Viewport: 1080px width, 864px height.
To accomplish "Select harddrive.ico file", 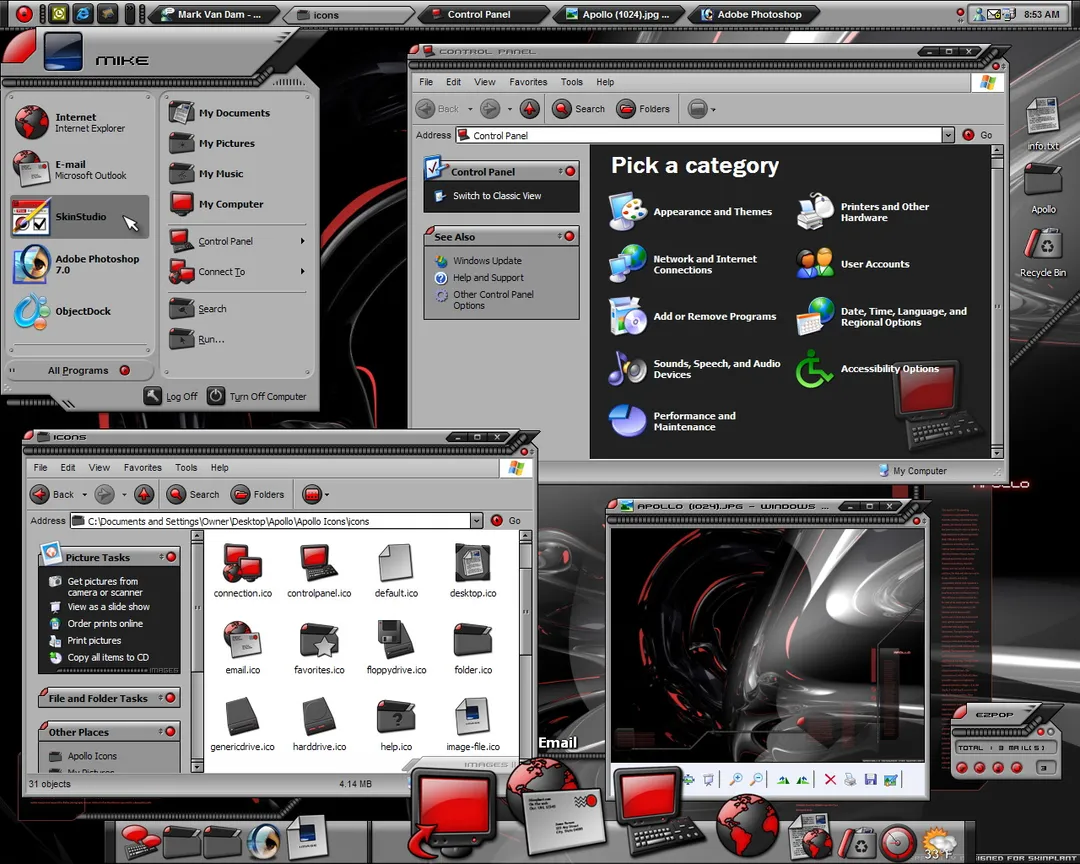I will coord(319,724).
